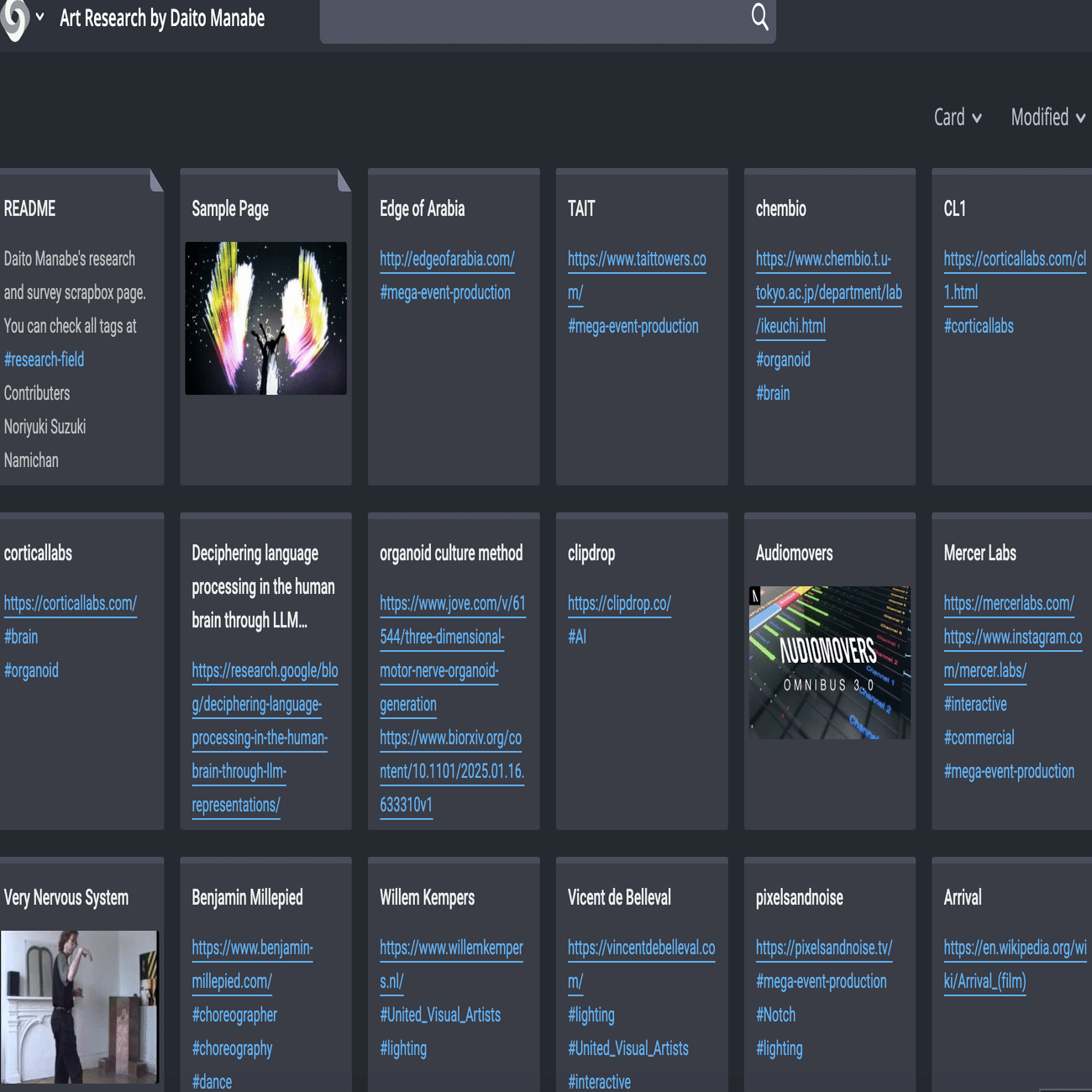Open Art Research by Daito Manabe project title
This screenshot has width=1092, height=1092.
[162, 18]
